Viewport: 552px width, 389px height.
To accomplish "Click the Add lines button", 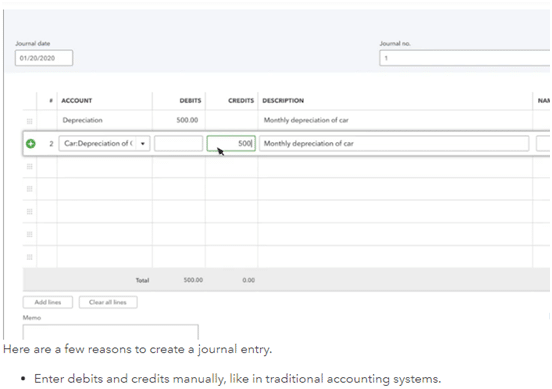I will (x=48, y=302).
